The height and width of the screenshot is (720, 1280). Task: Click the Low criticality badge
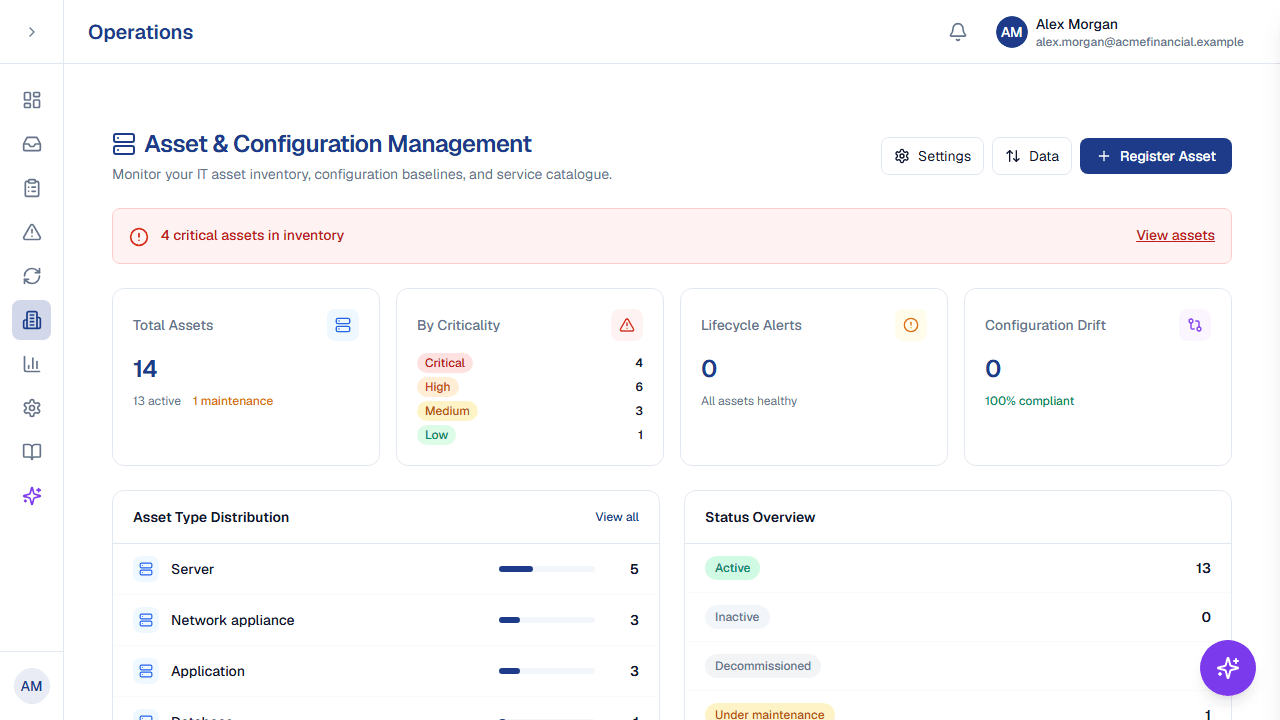click(436, 435)
